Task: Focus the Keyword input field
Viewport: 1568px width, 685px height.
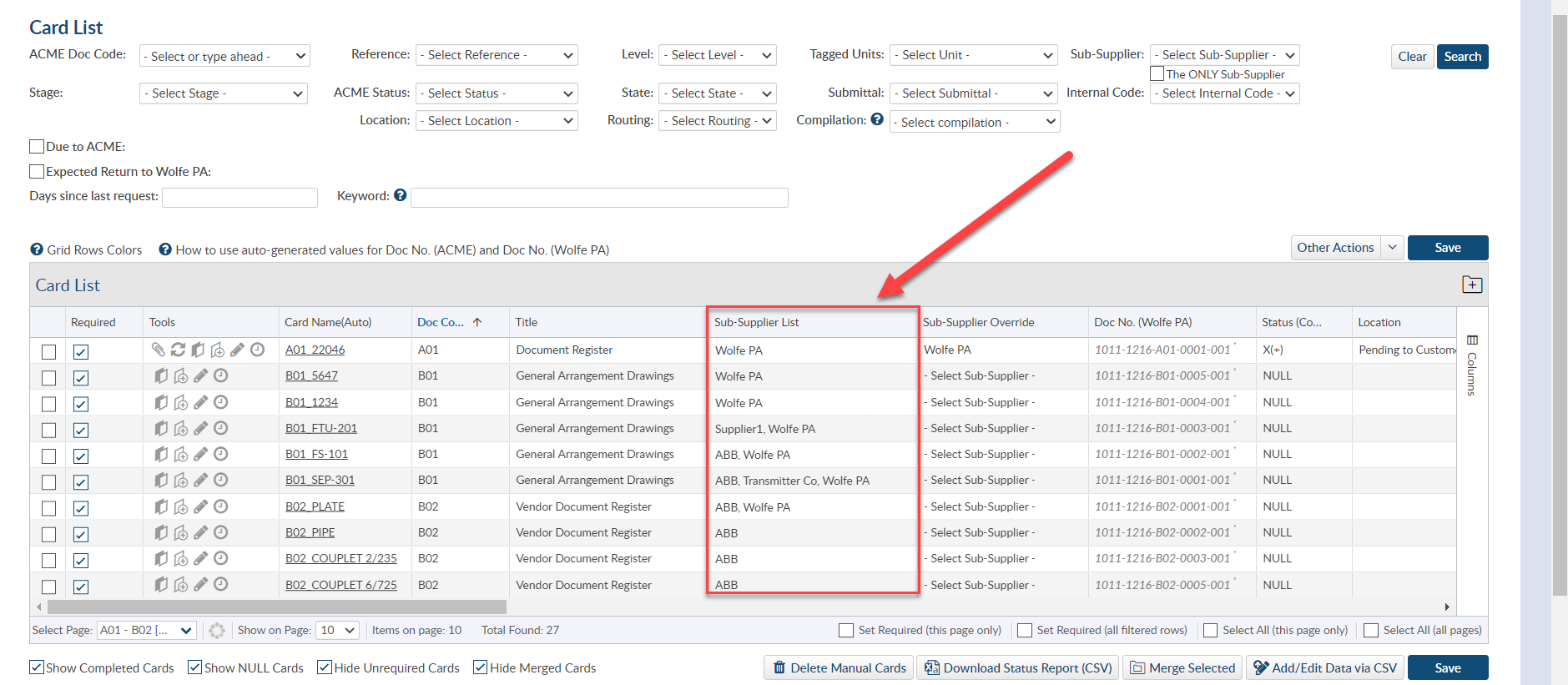Action: (x=599, y=197)
